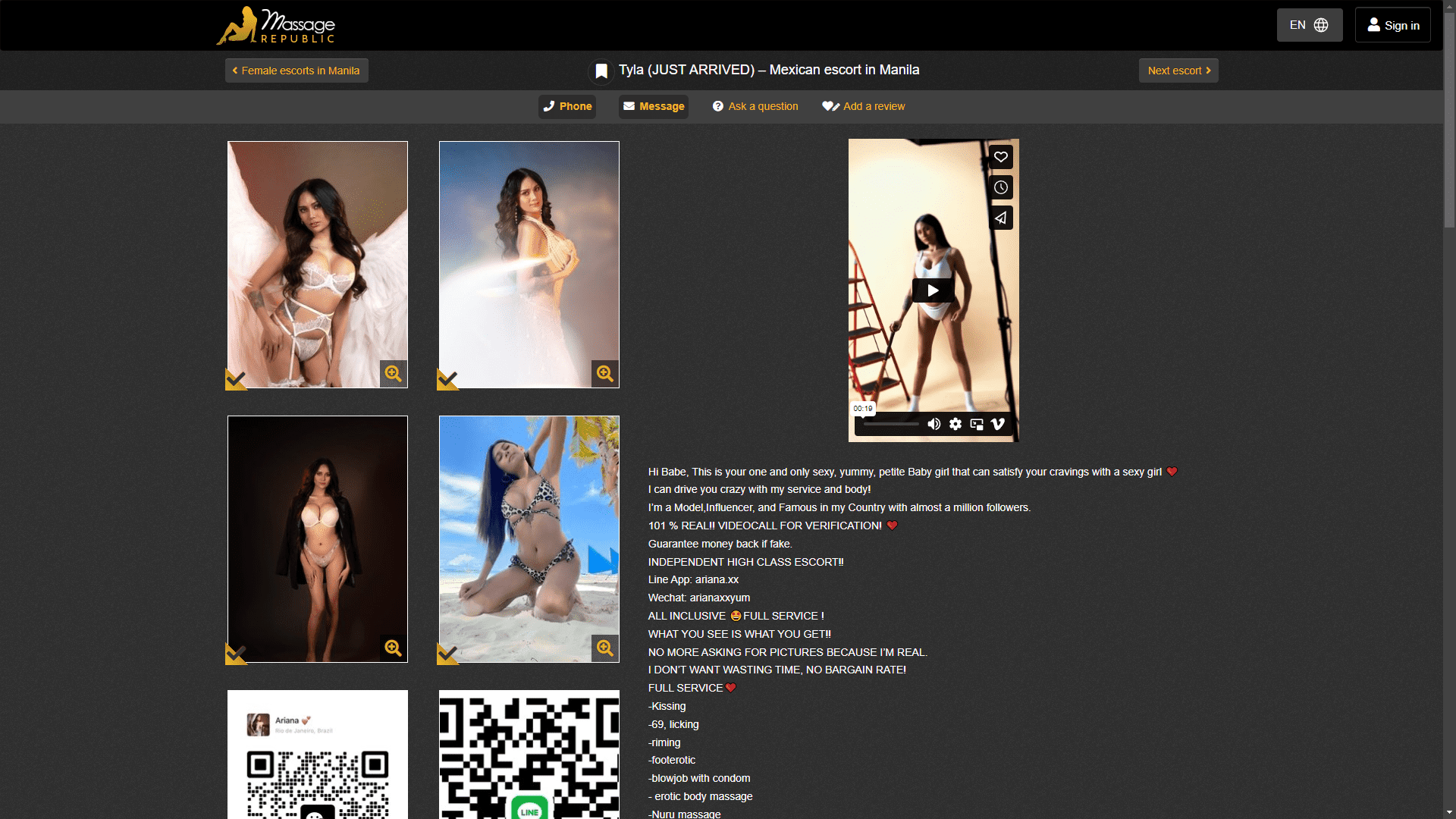Click the profile title "Tyla (JUST ARRIVED)"
This screenshot has height=819, width=1456.
pyautogui.click(x=687, y=70)
